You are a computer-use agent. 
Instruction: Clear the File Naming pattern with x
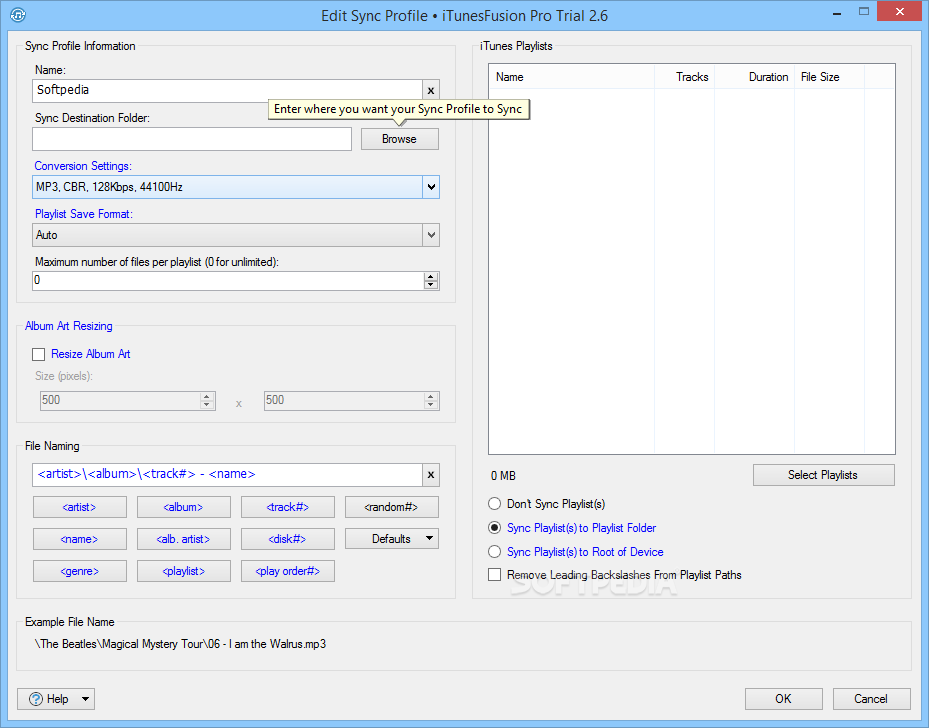[431, 474]
